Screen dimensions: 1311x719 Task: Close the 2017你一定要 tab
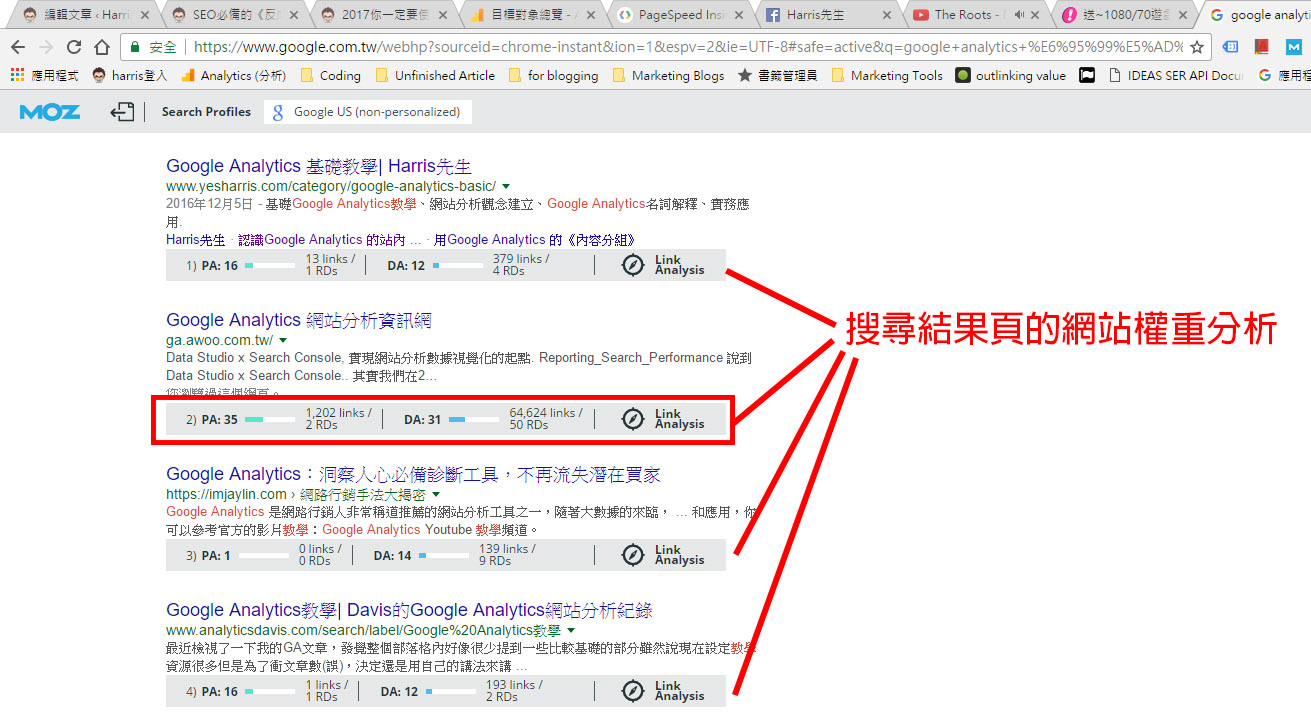tap(442, 15)
